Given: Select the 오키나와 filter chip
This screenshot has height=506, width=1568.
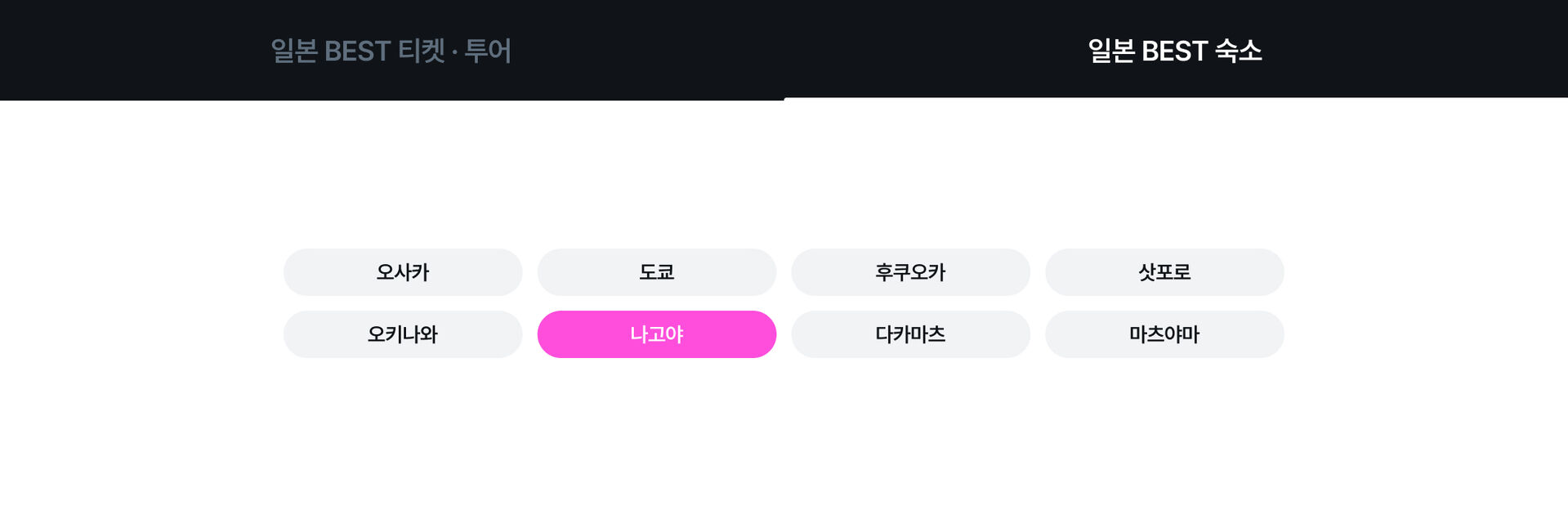Looking at the screenshot, I should 403,334.
